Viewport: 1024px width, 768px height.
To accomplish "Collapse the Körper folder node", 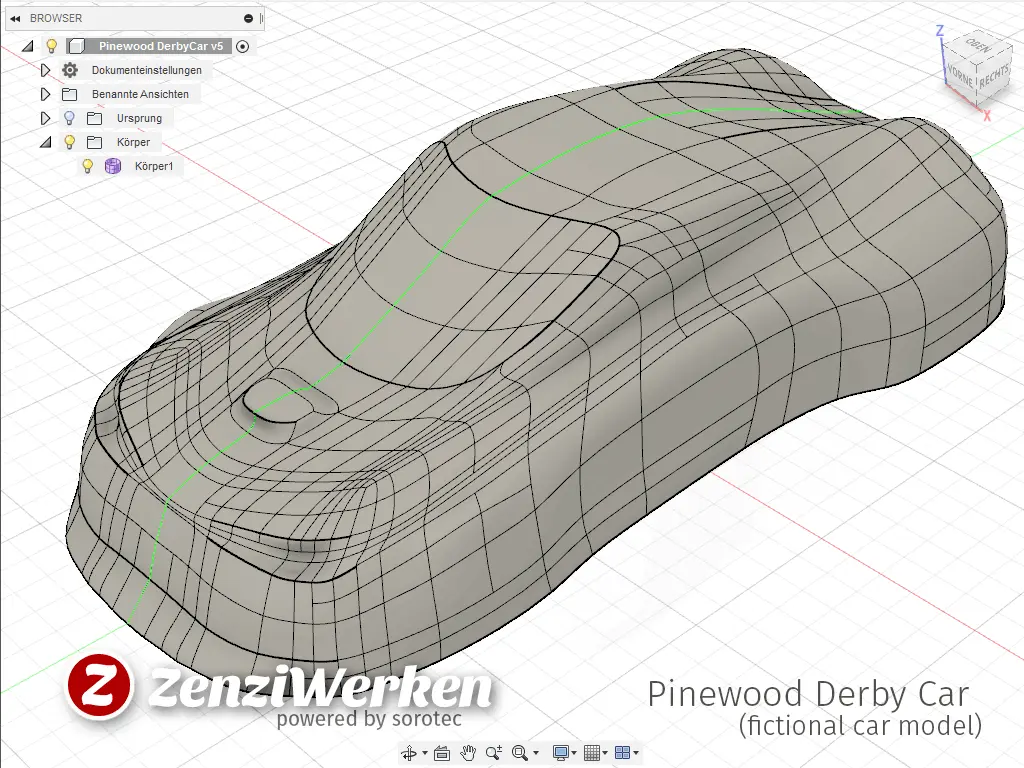I will [x=45, y=142].
